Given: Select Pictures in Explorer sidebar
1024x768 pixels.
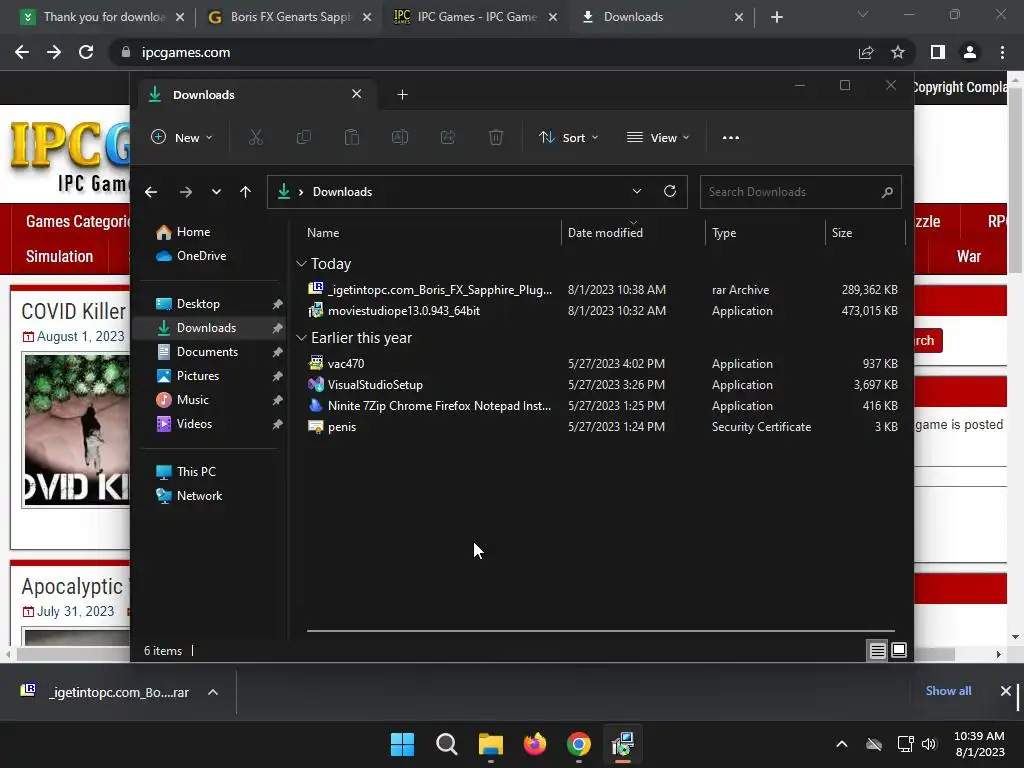Looking at the screenshot, I should [x=197, y=376].
